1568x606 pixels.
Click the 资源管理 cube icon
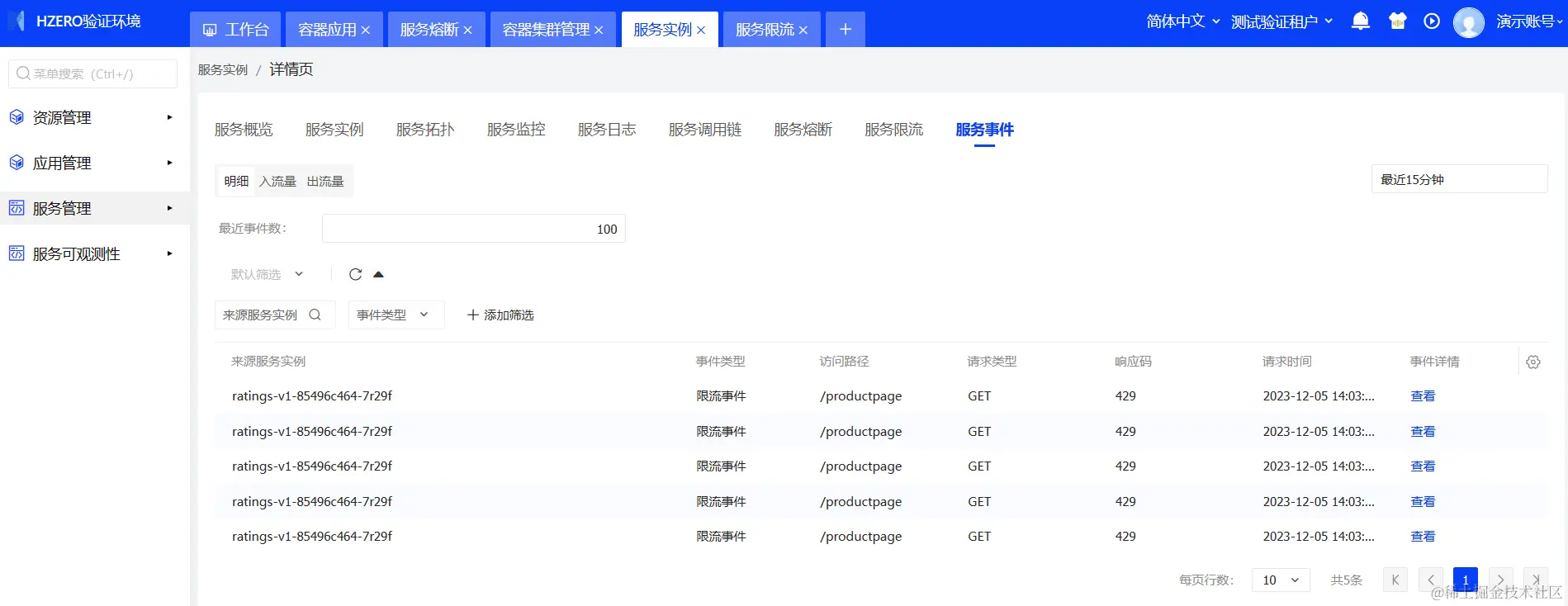coord(17,117)
